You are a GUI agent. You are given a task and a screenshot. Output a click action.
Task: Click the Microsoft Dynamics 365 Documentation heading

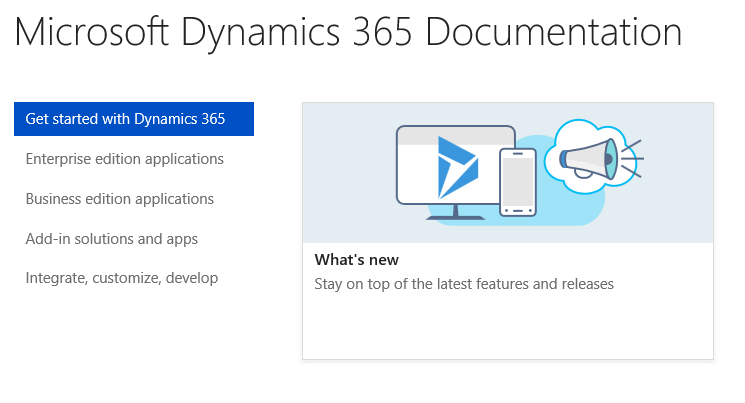click(348, 32)
